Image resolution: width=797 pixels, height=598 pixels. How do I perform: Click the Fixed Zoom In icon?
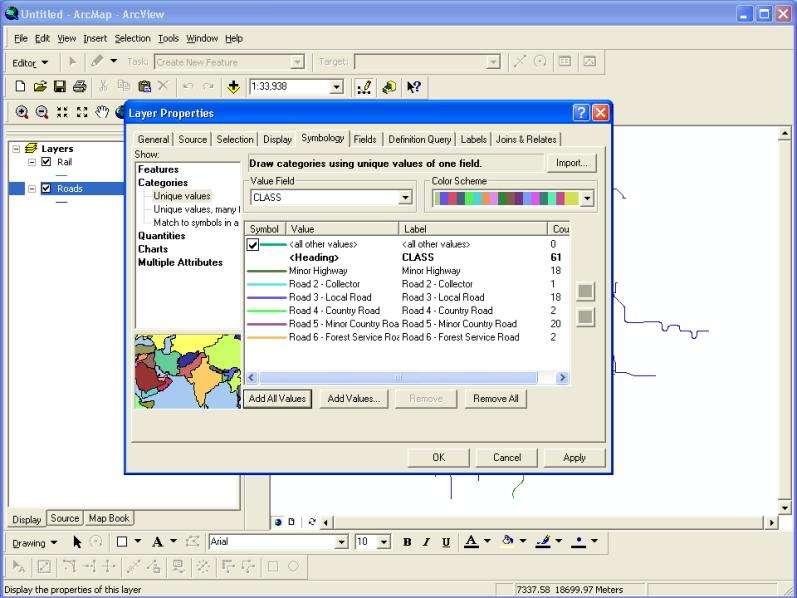[62, 112]
